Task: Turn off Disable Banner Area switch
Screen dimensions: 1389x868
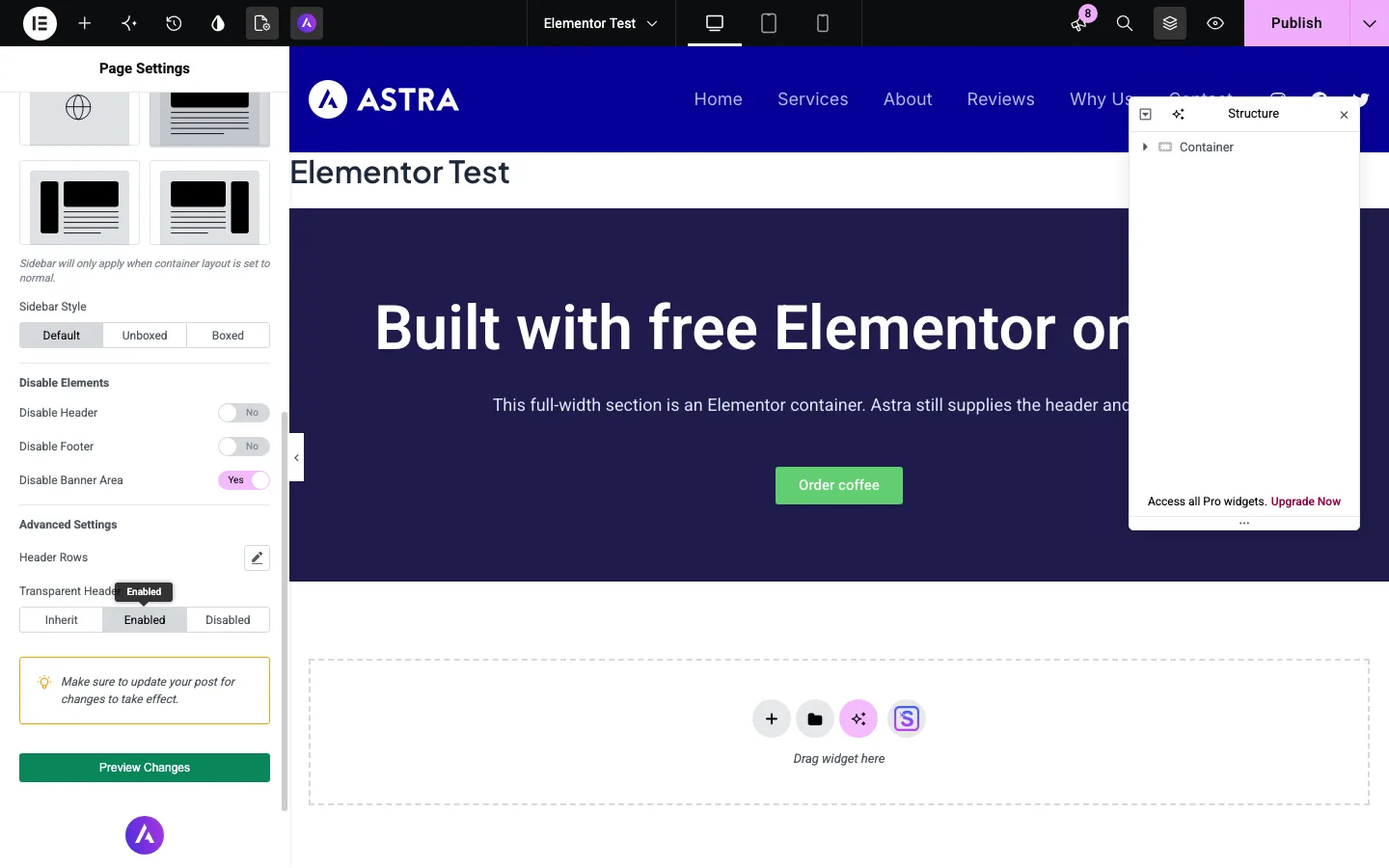Action: (244, 480)
